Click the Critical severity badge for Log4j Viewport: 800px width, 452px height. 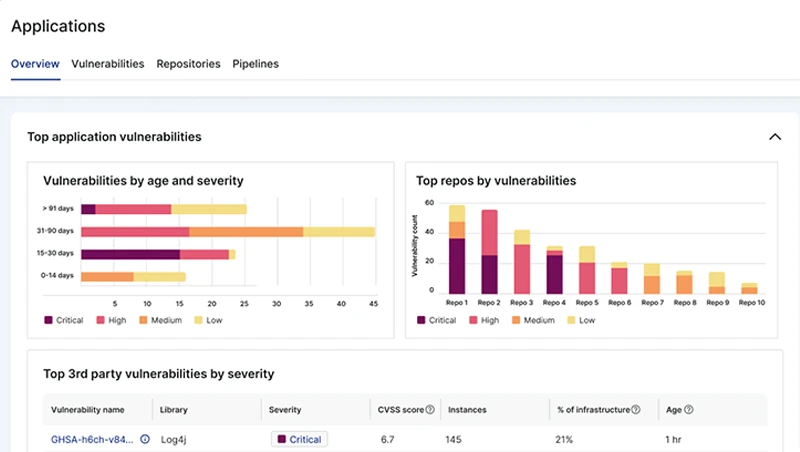[x=299, y=439]
